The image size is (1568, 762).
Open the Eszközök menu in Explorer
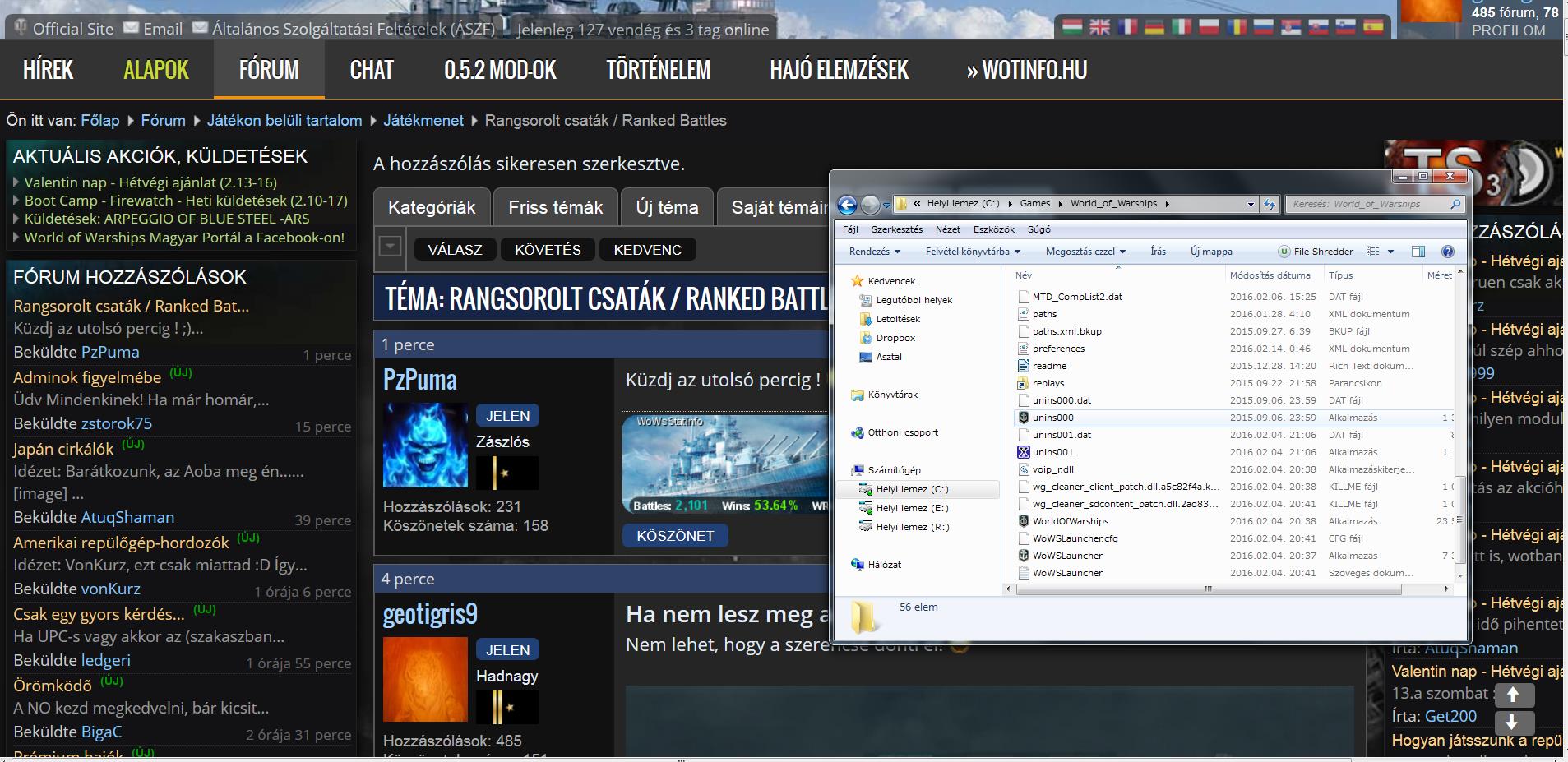993,229
